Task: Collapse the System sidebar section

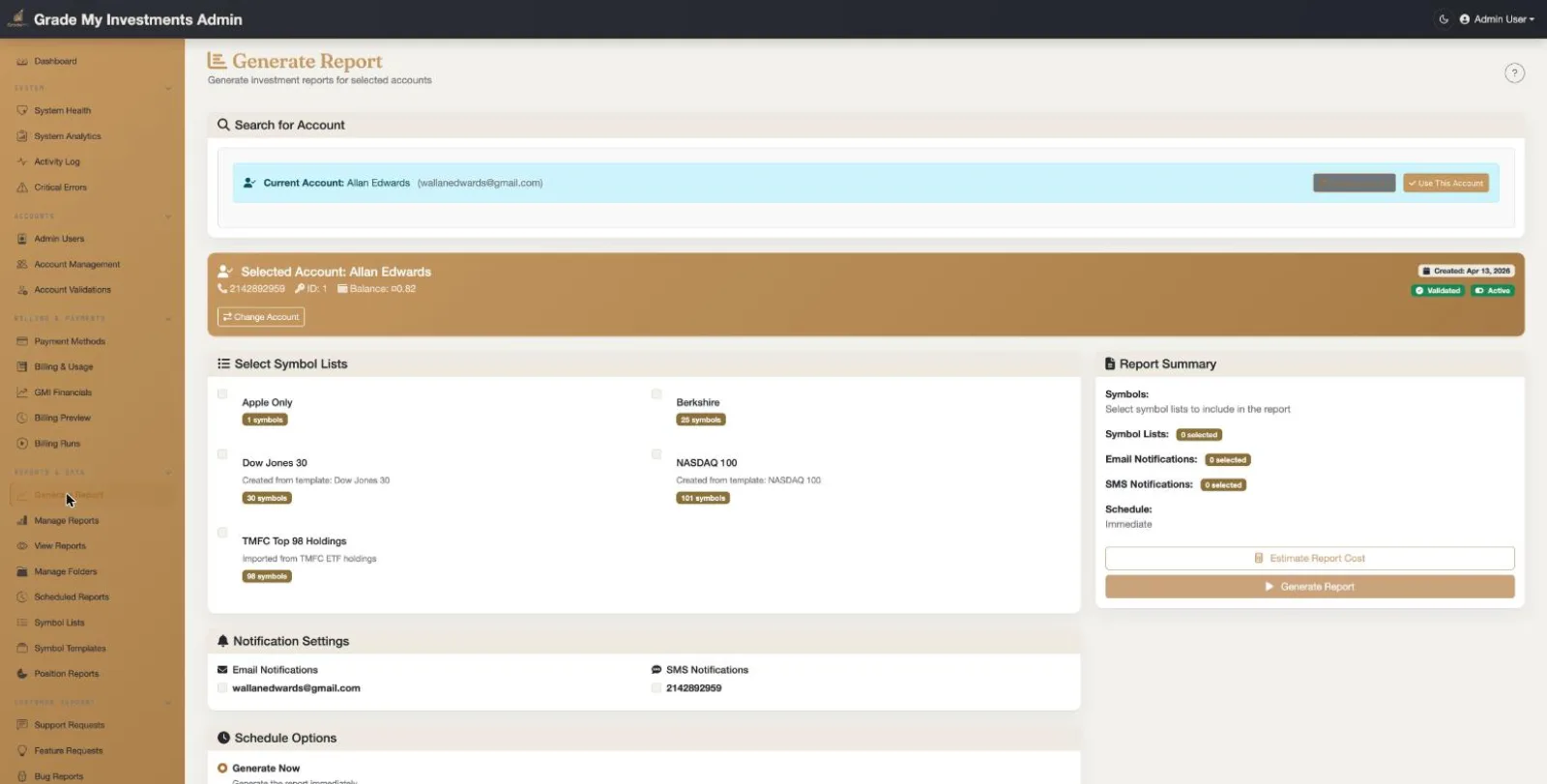Action: [x=168, y=89]
